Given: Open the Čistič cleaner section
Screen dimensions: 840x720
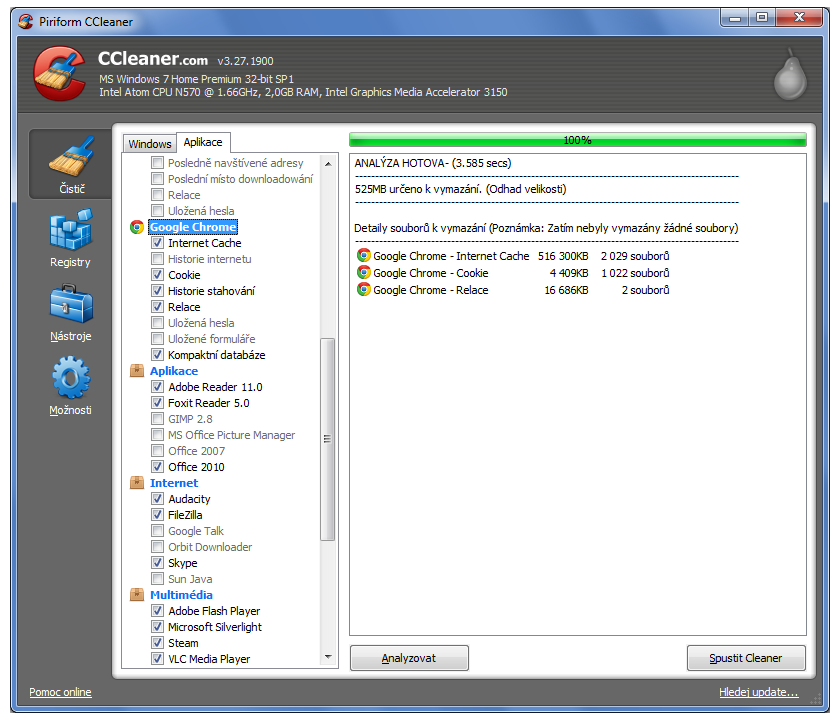Looking at the screenshot, I should [69, 165].
